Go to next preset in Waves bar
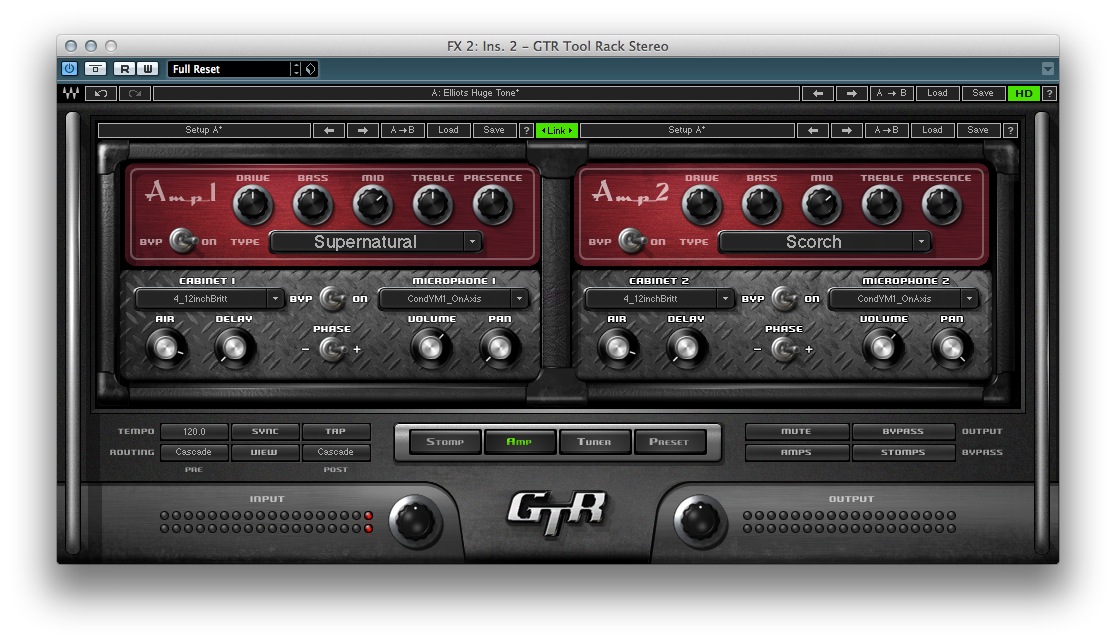1116x643 pixels. (851, 93)
